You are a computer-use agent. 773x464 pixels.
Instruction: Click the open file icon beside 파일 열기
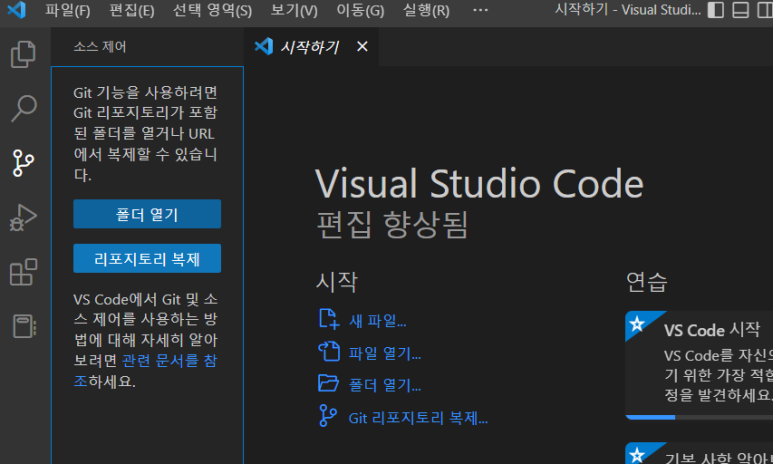coord(329,352)
